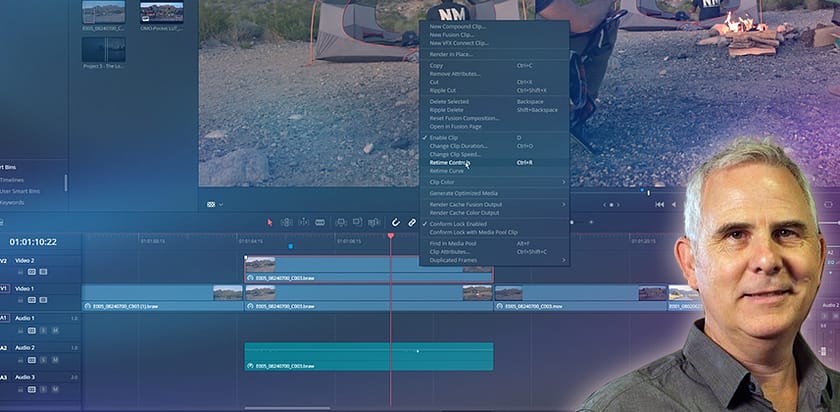Viewport: 840px width, 412px height.
Task: Choose Change Clip Speed menu item
Action: (x=493, y=154)
